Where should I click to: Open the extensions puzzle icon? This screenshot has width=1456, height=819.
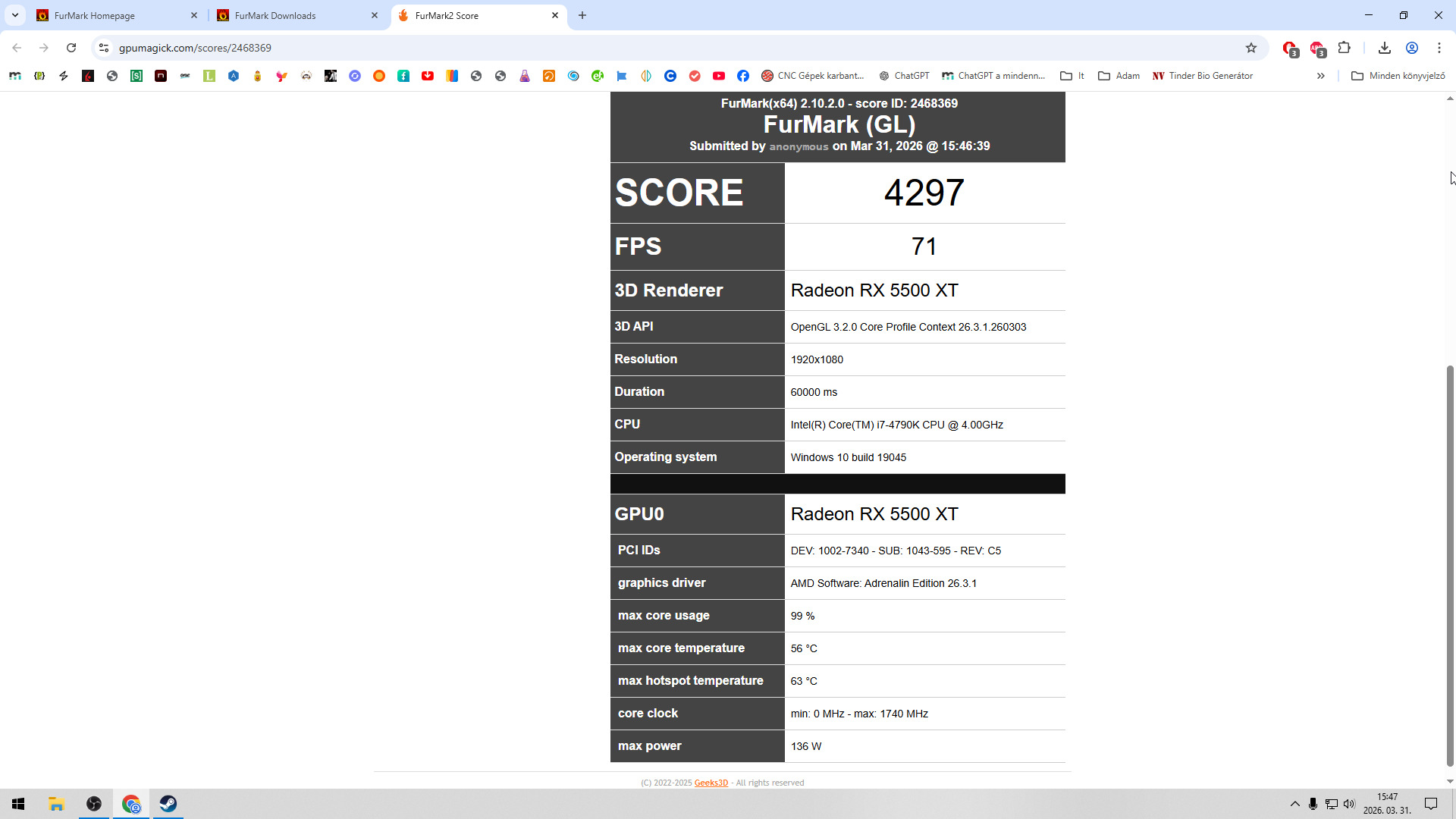(1345, 48)
